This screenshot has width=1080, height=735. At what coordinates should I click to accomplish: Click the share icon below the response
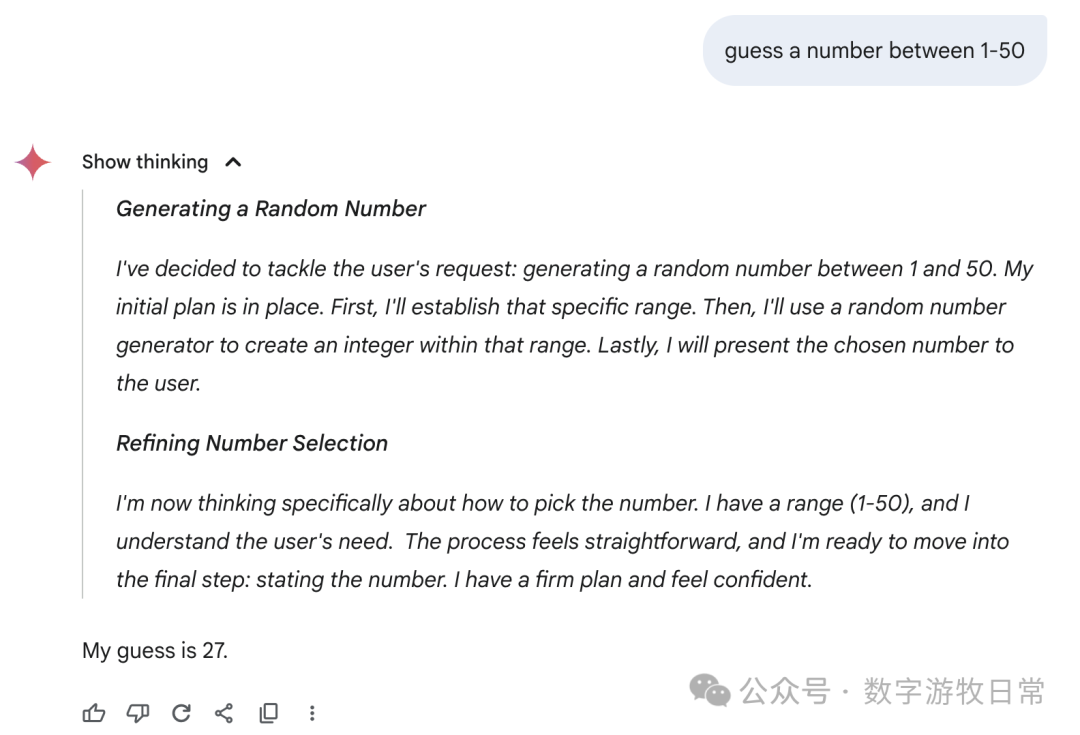click(x=224, y=713)
